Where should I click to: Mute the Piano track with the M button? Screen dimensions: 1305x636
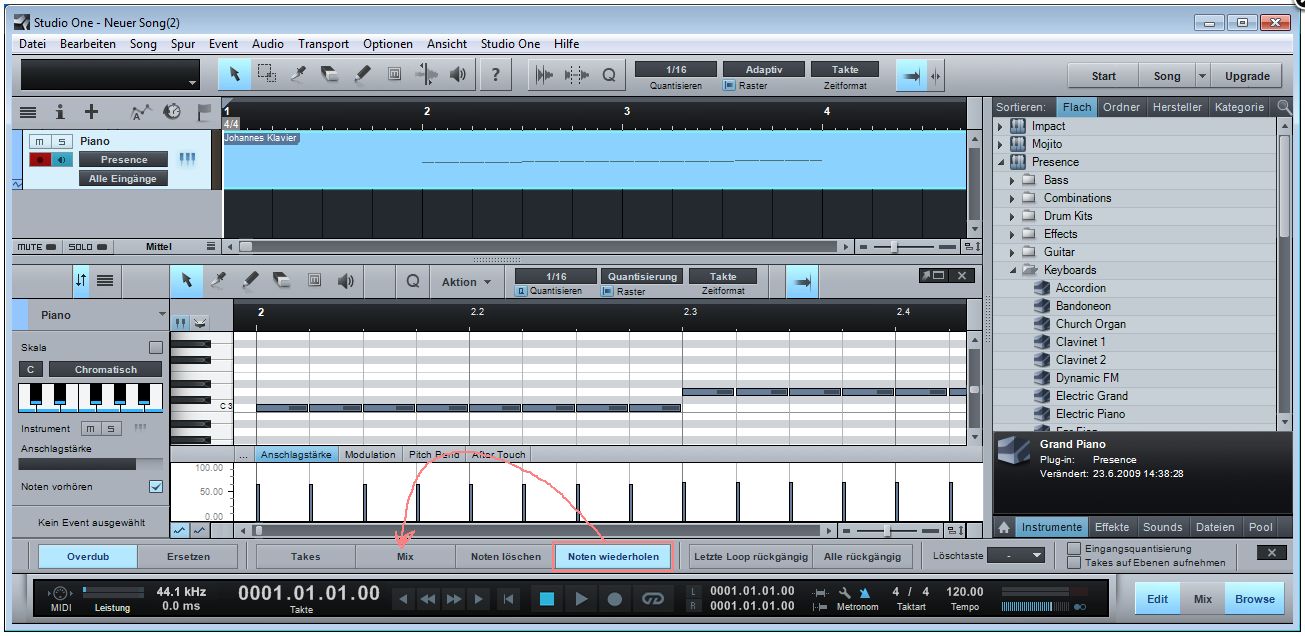pos(41,142)
